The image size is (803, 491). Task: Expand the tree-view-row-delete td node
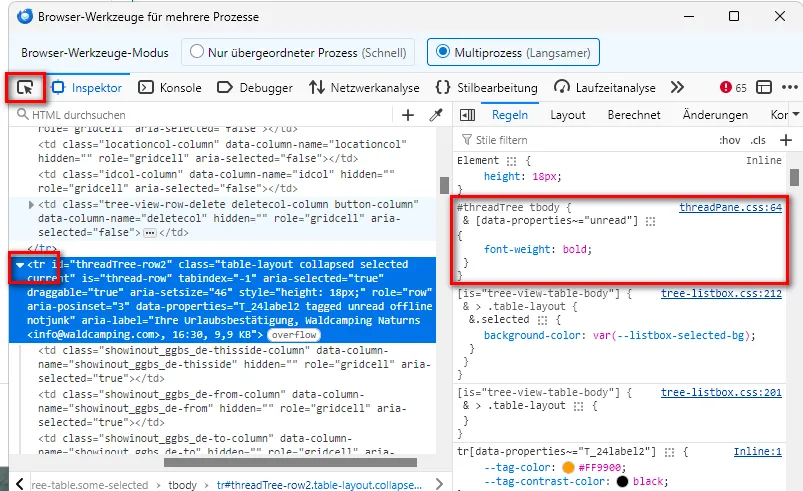(x=31, y=205)
